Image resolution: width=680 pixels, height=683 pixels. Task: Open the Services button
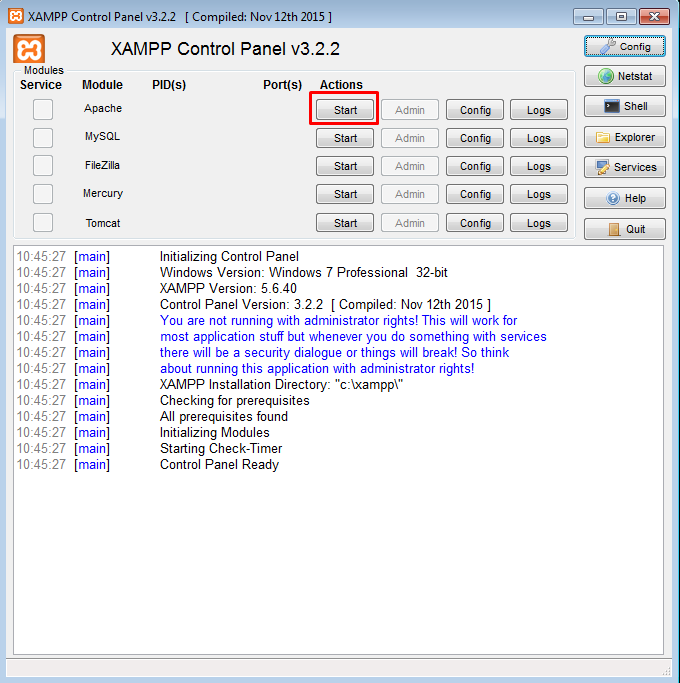tap(625, 167)
